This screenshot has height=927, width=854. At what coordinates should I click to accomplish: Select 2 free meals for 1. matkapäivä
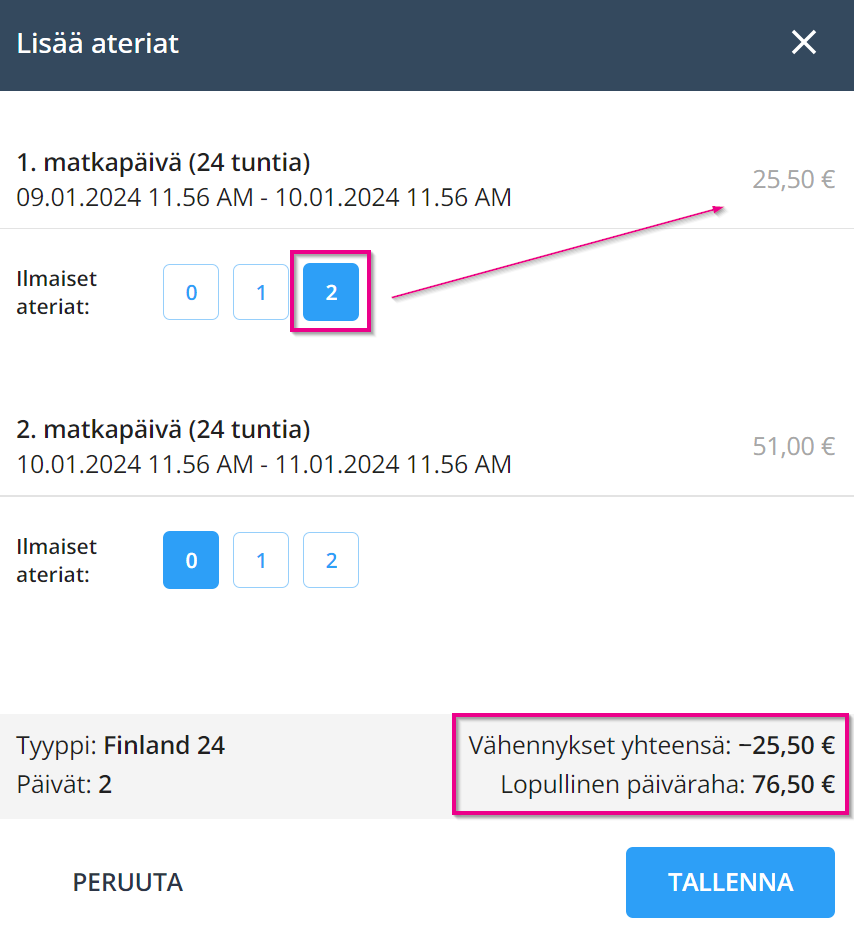(x=331, y=292)
